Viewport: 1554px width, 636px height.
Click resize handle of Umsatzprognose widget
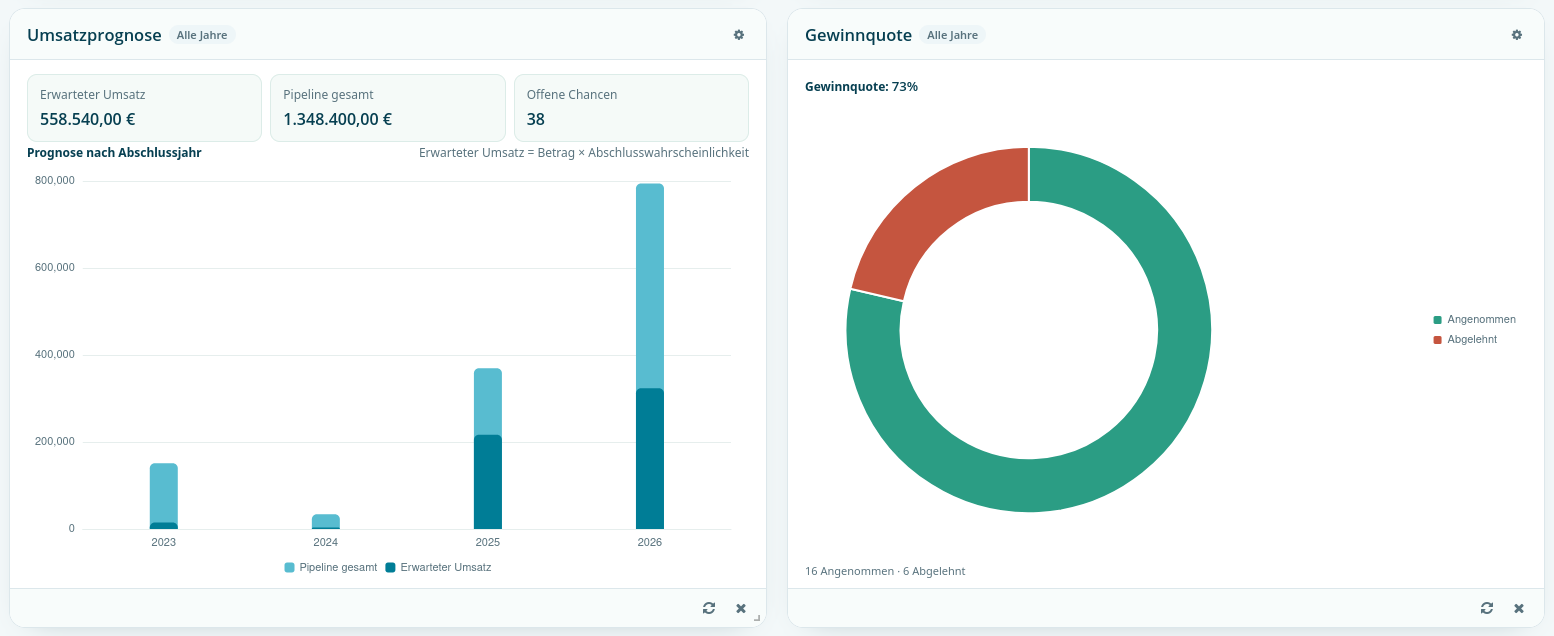click(757, 618)
